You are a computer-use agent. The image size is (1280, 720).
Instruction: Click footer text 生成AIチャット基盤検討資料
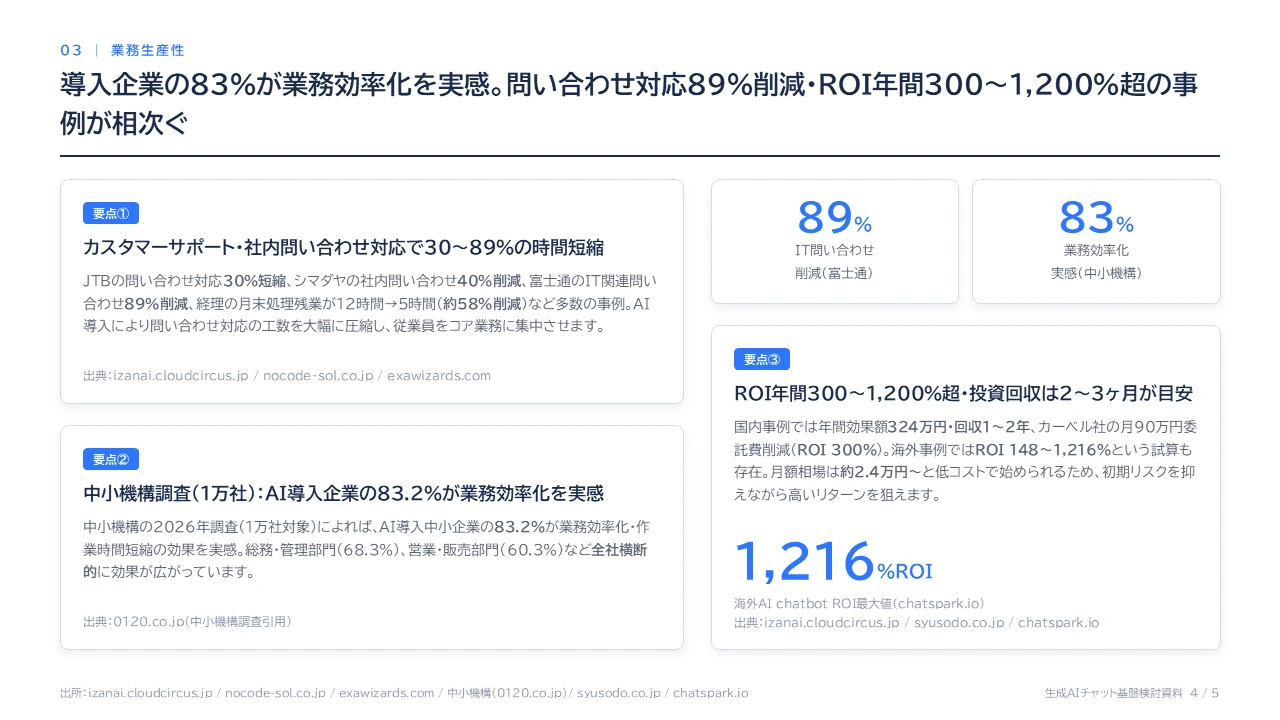[1113, 693]
